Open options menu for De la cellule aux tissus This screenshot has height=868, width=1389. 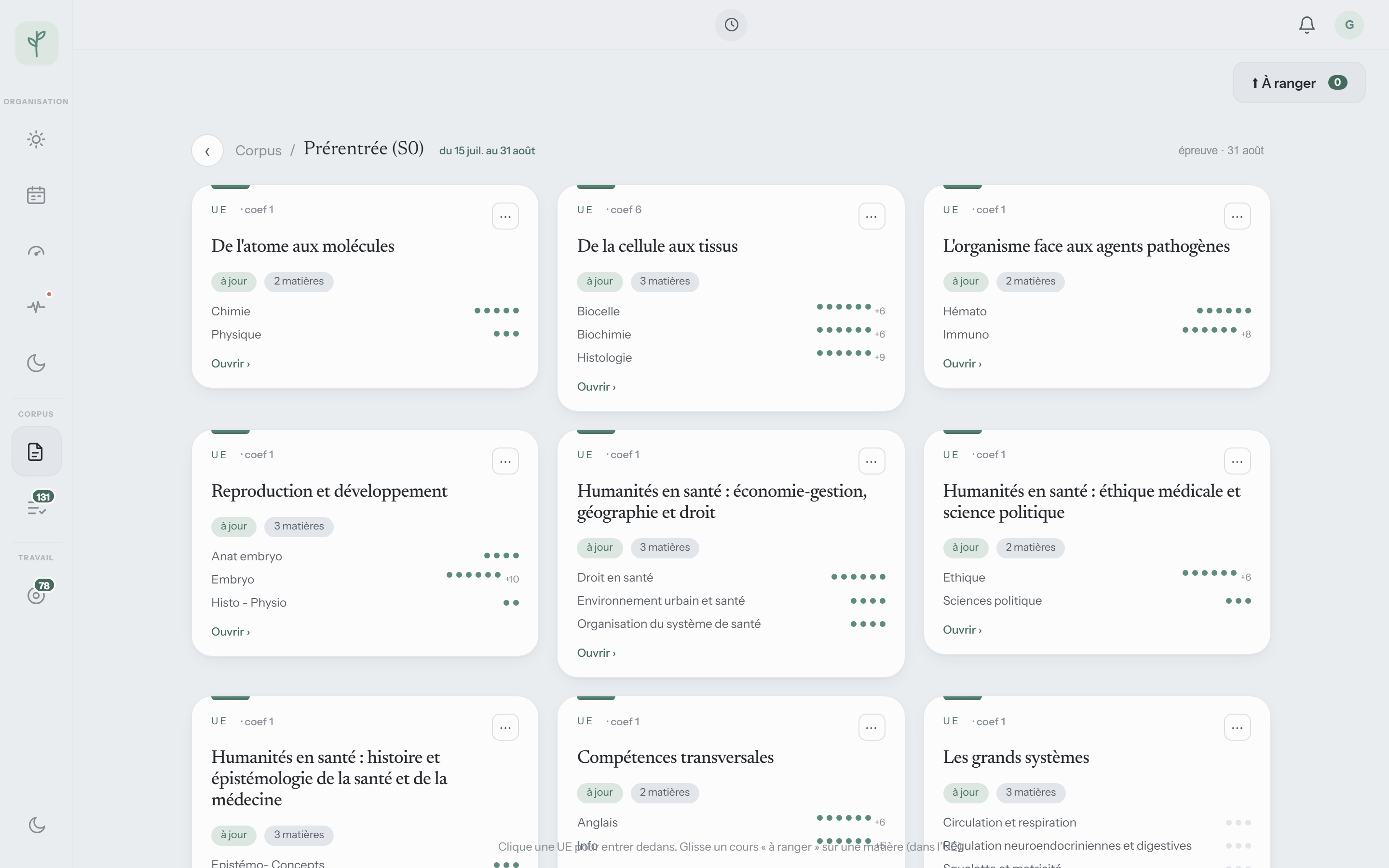point(872,217)
